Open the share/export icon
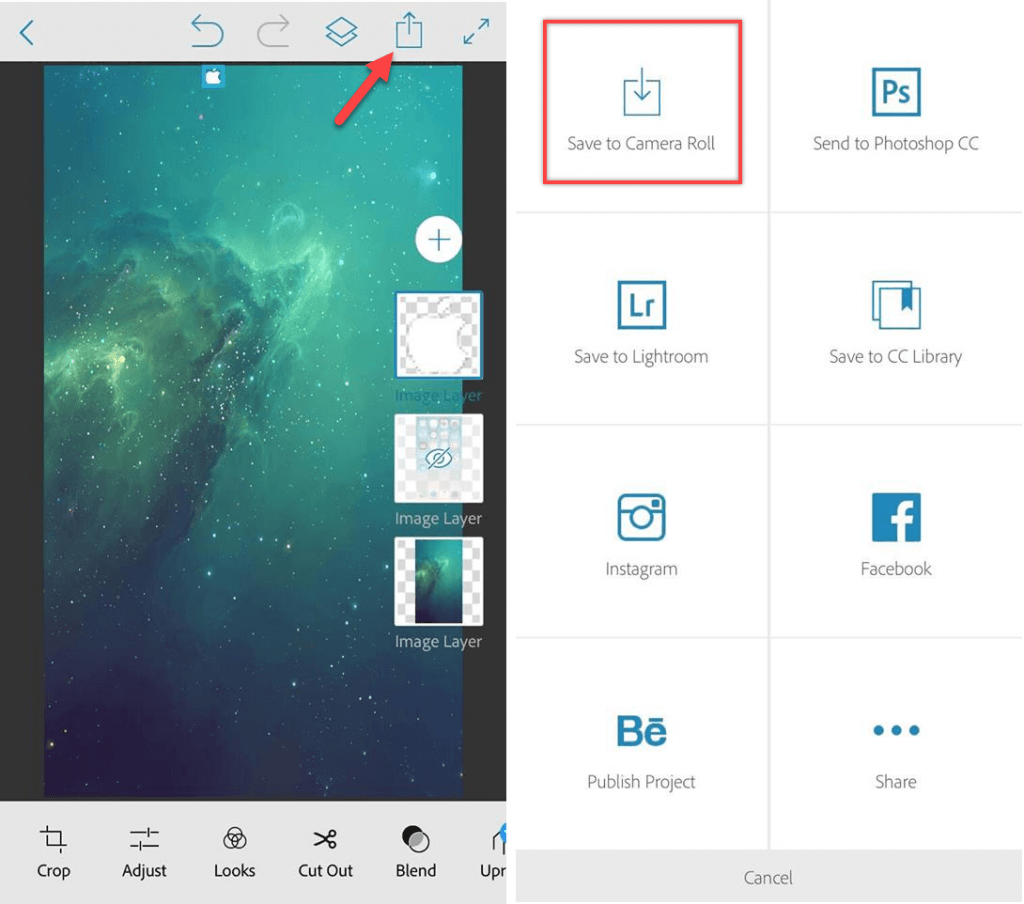This screenshot has width=1024, height=904. point(408,31)
